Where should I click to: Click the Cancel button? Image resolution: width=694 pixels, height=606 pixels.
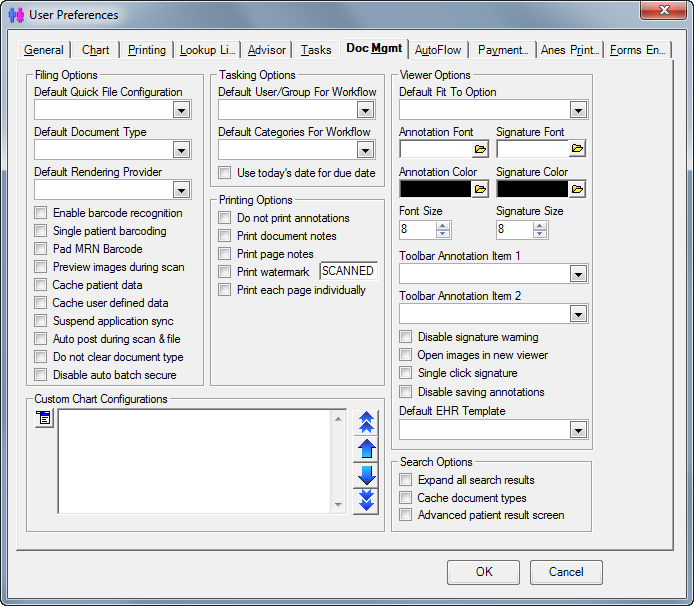(566, 572)
